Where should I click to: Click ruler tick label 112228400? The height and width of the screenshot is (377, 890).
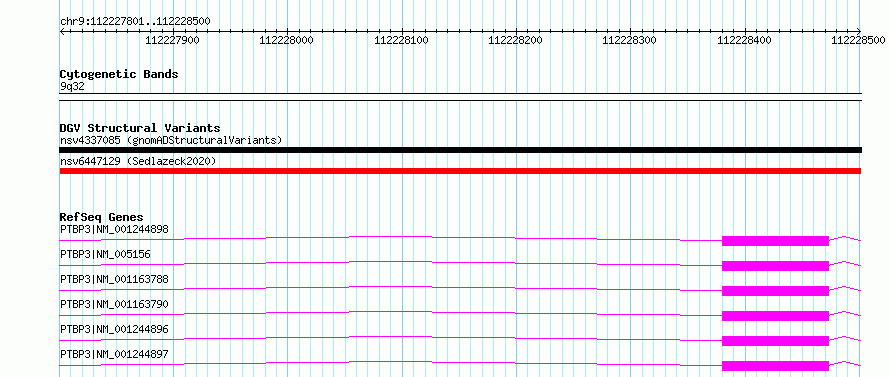point(744,40)
